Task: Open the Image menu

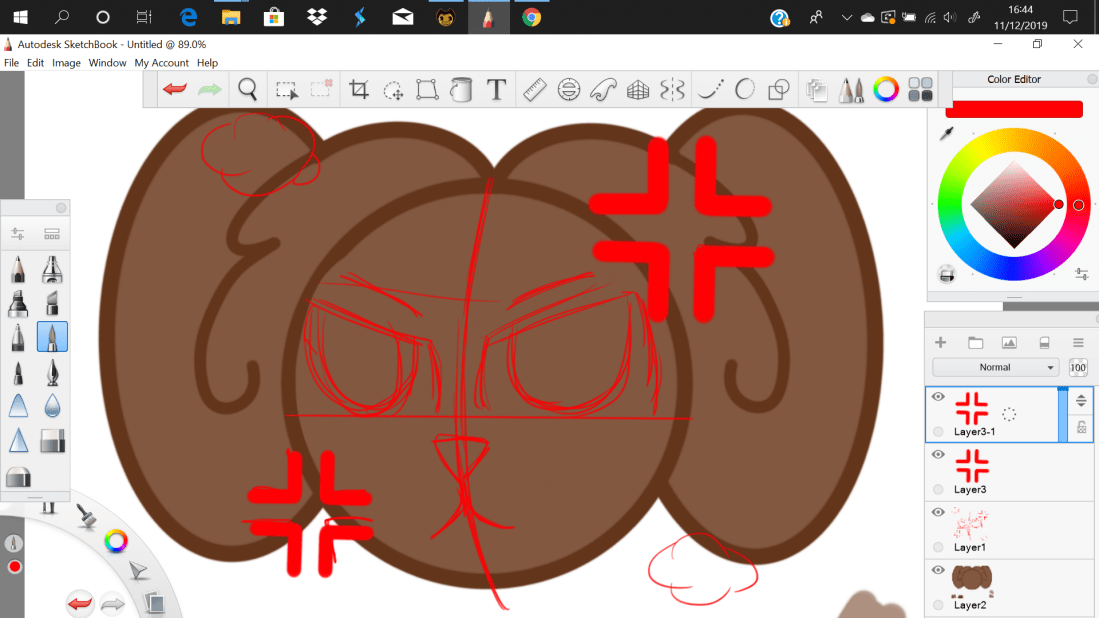Action: 66,63
